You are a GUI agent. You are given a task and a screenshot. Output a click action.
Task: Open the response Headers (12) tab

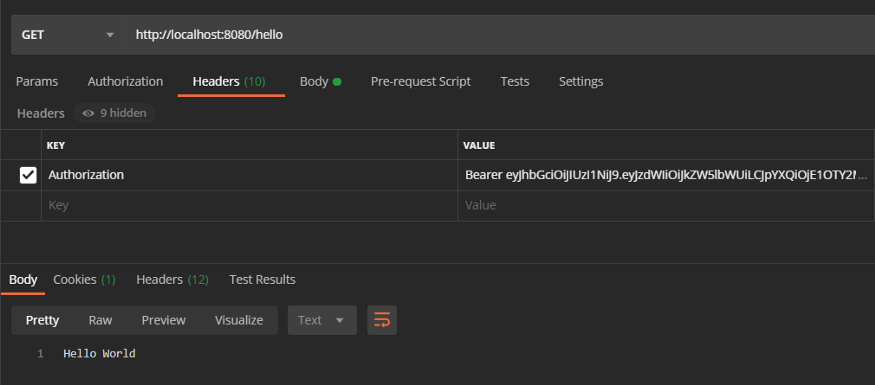point(172,280)
